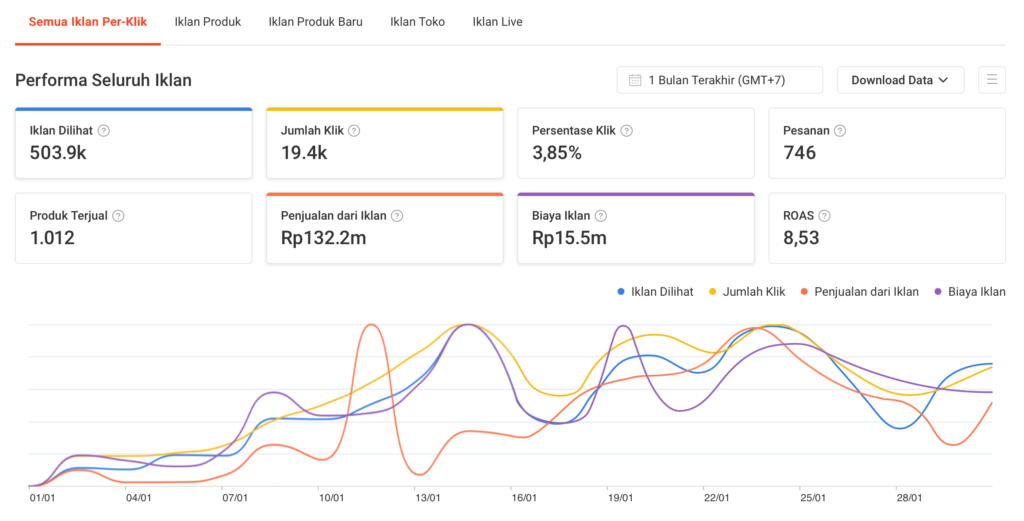Click question mark icon beside Pesanan
The image size is (1024, 521).
coord(840,130)
